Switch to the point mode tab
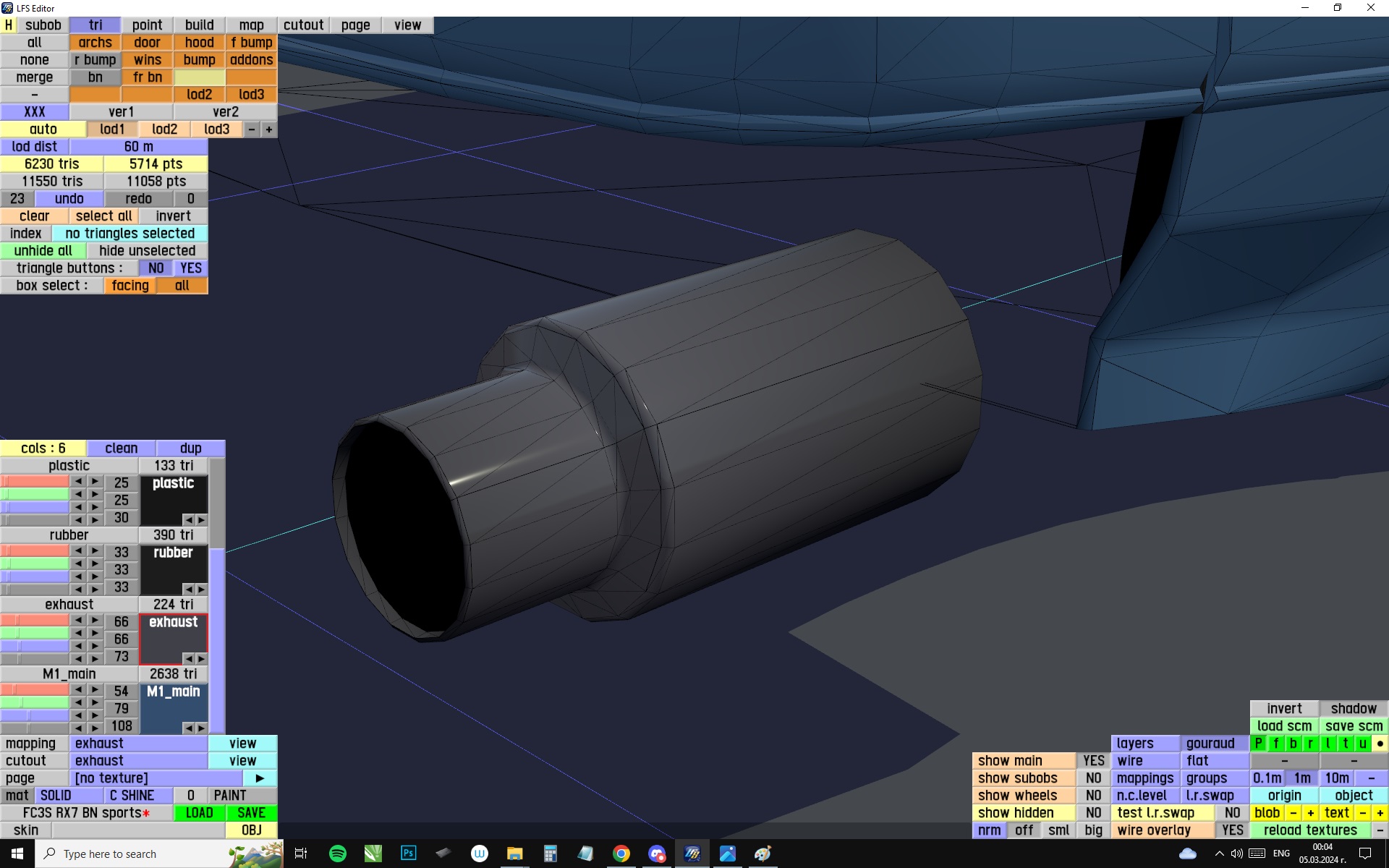Image resolution: width=1389 pixels, height=868 pixels. click(147, 25)
